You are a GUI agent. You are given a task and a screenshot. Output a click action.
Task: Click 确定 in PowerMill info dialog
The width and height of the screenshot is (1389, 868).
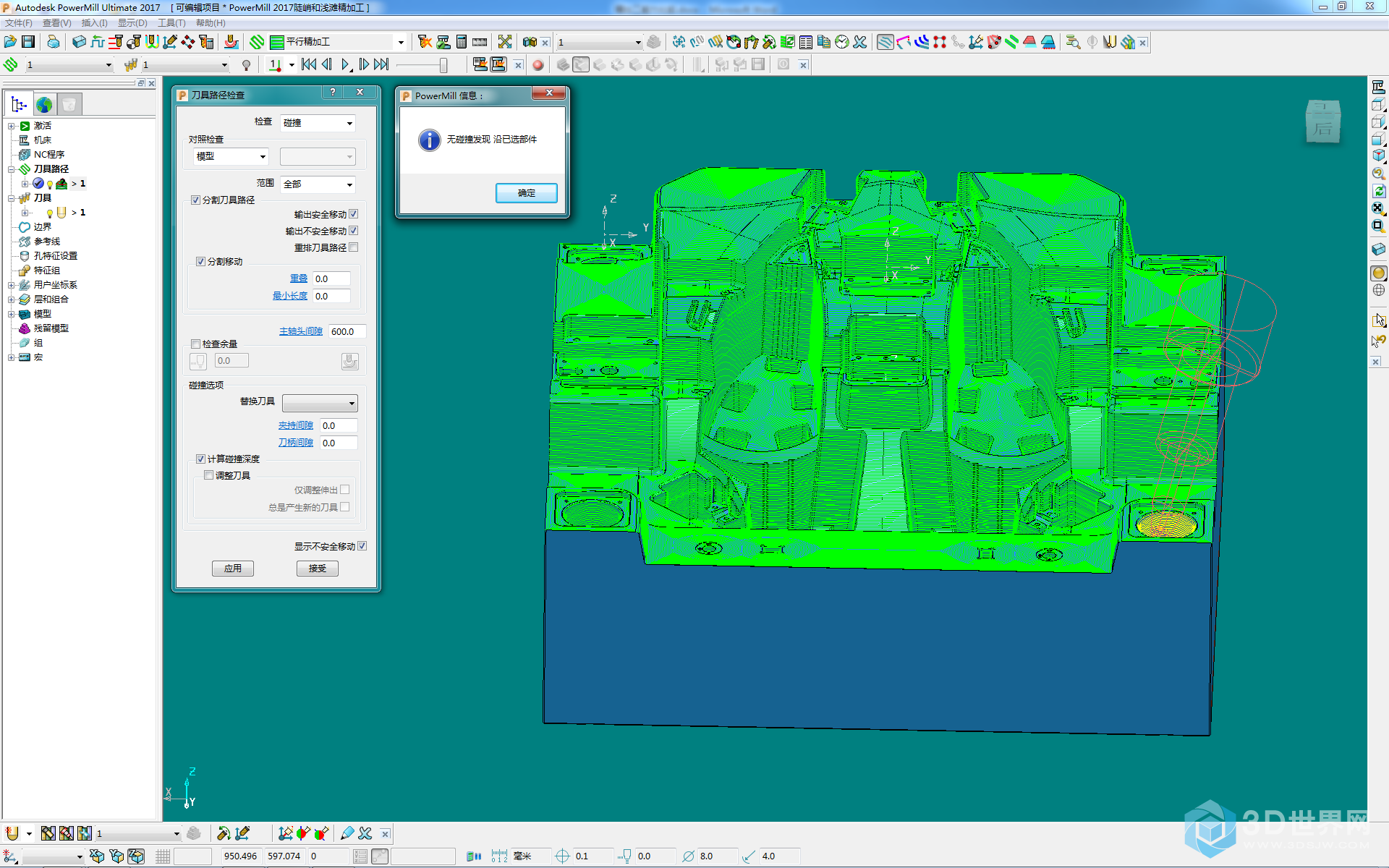point(527,193)
